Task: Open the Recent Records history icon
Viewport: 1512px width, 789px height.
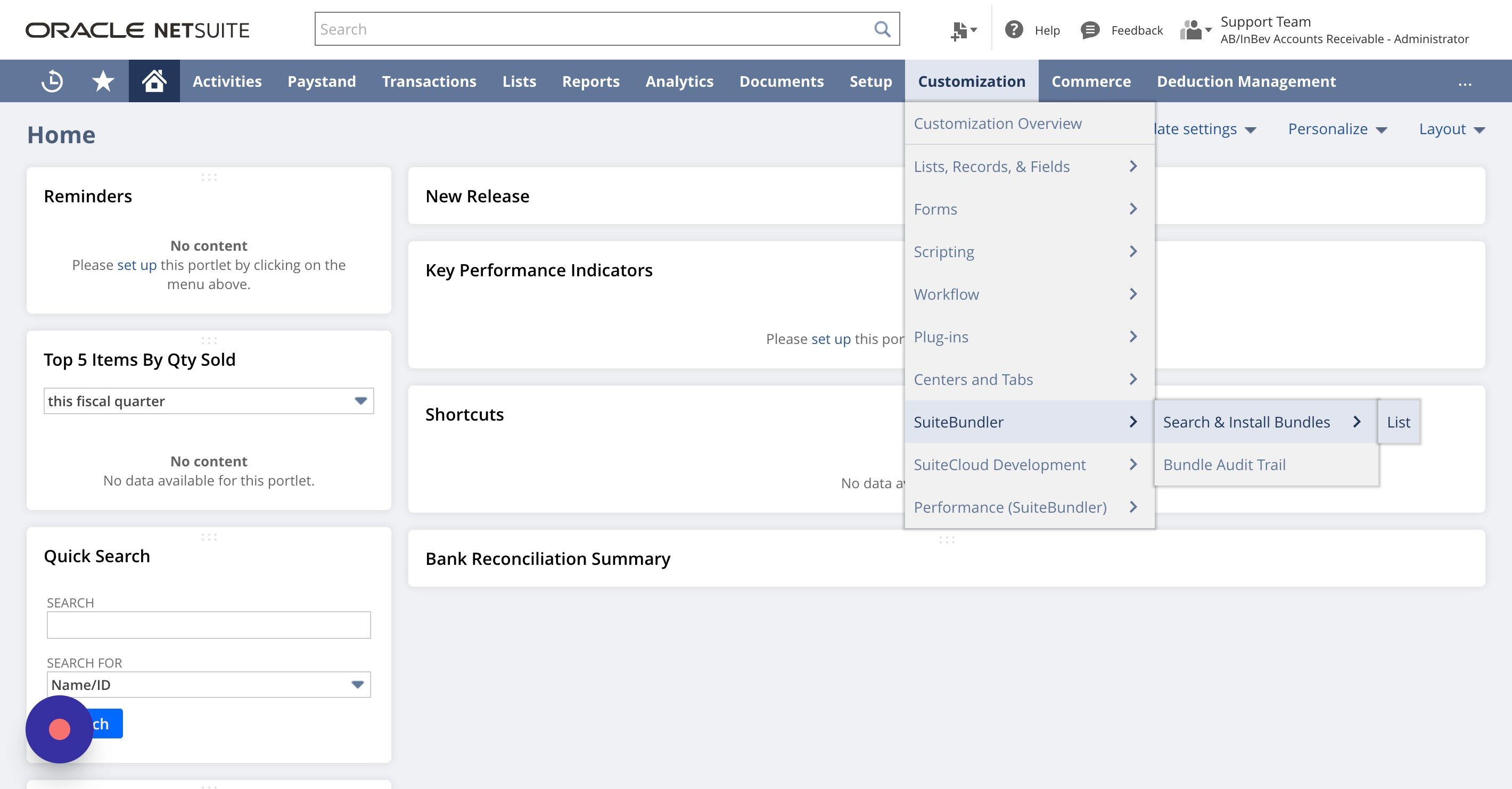Action: tap(52, 81)
